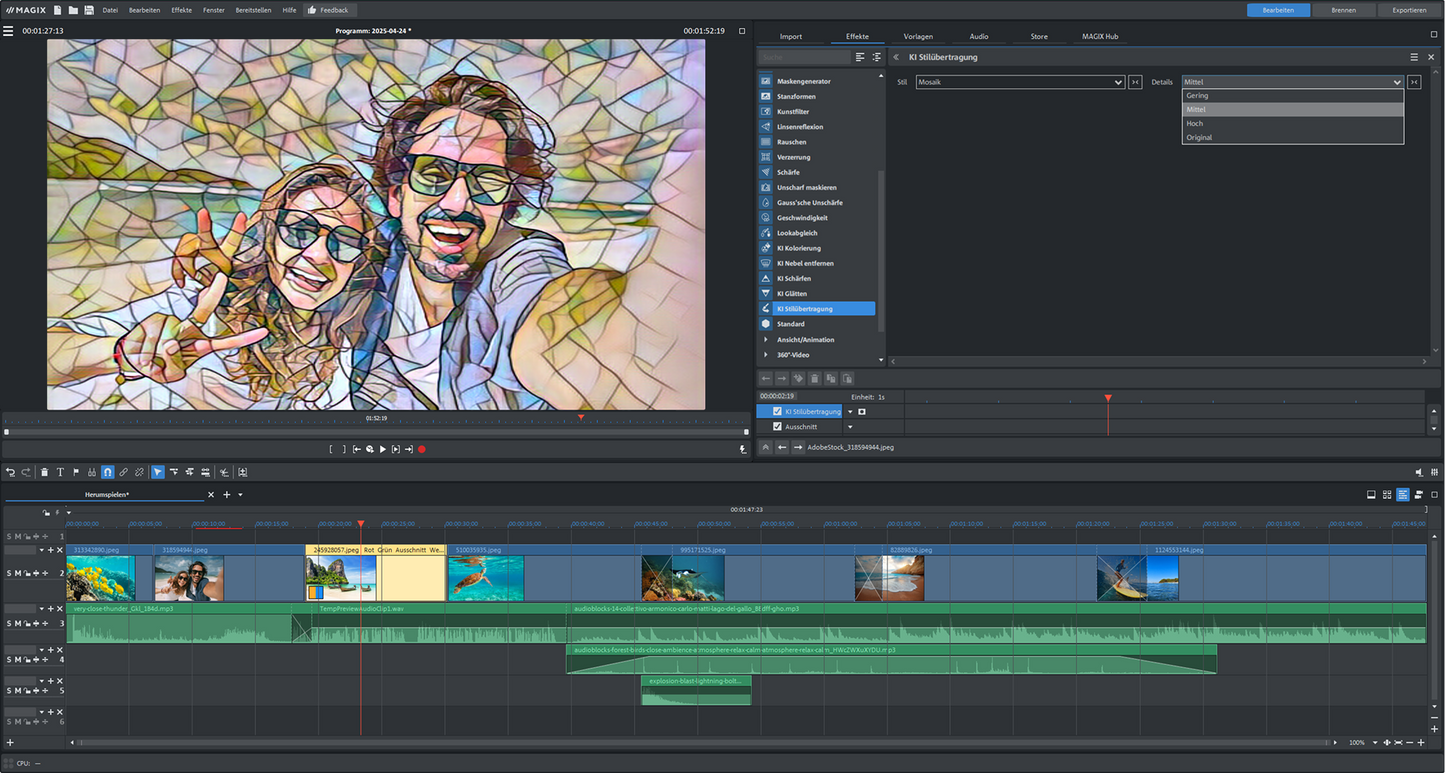Mute track 3 with the M button

(x=18, y=623)
